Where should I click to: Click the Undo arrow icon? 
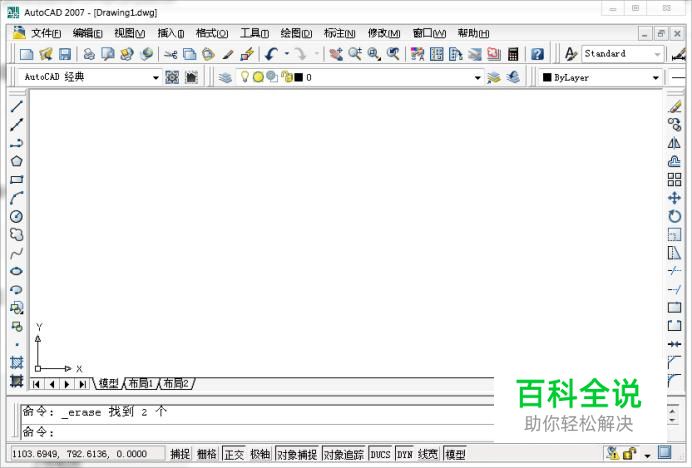click(x=271, y=54)
